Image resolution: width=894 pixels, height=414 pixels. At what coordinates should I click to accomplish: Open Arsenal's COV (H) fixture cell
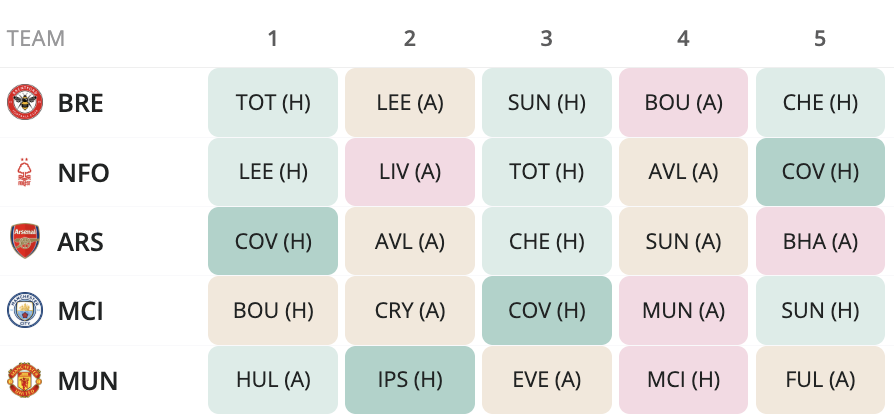[x=273, y=241]
